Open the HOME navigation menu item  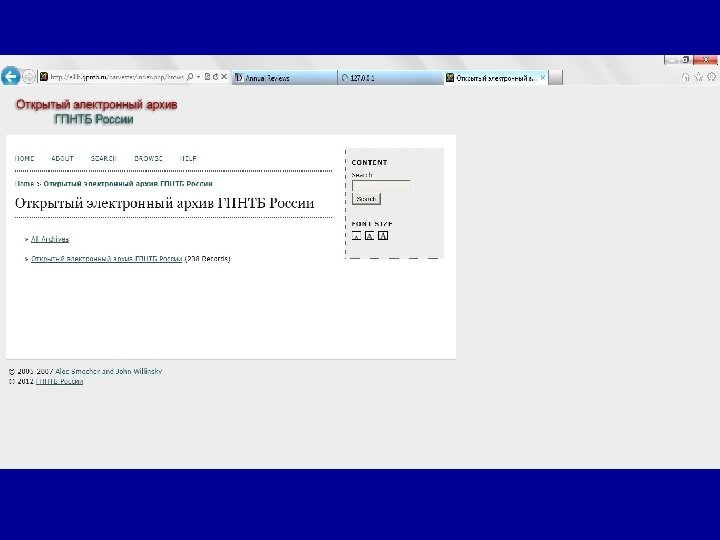click(24, 158)
